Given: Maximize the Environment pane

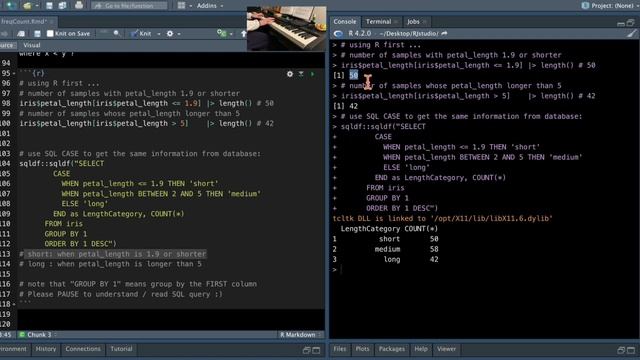Looking at the screenshot, I should point(316,350).
